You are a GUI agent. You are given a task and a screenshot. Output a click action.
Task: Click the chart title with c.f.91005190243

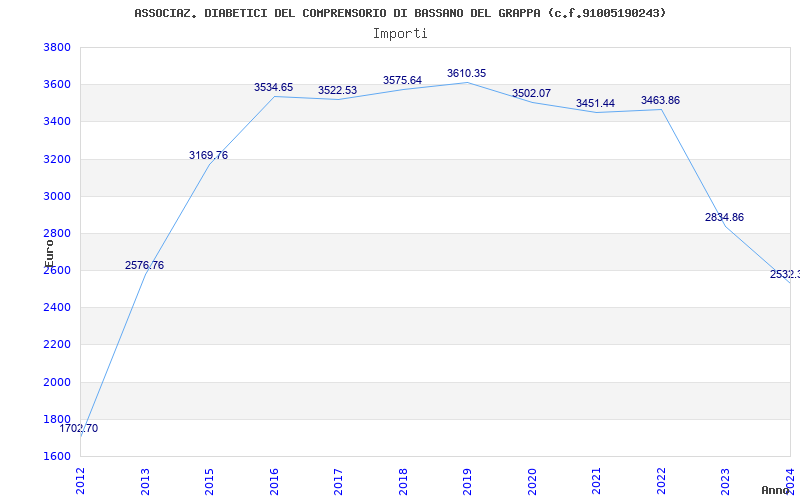[401, 13]
